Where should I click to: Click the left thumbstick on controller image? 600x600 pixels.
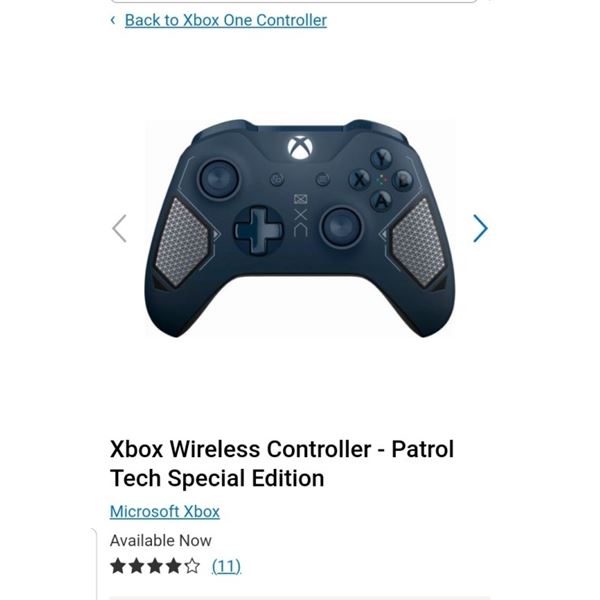(x=219, y=179)
